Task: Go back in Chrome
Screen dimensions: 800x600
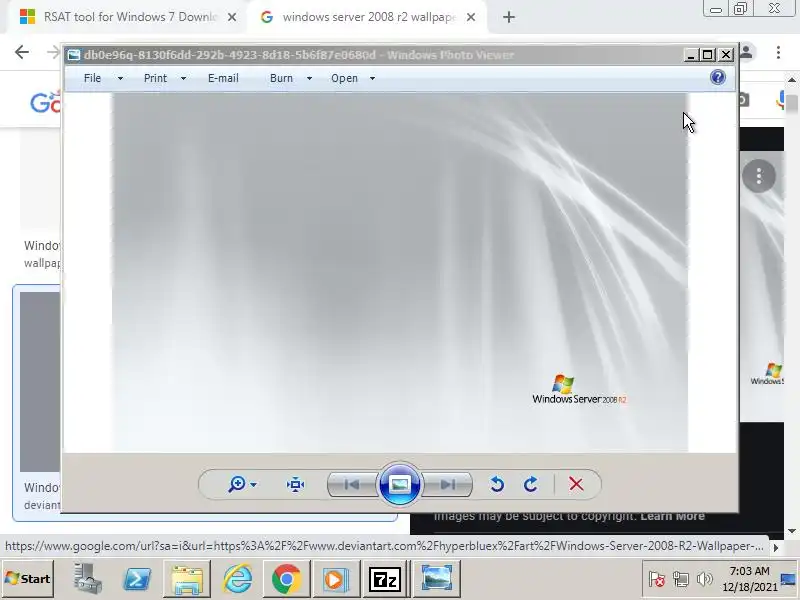Action: pyautogui.click(x=22, y=52)
